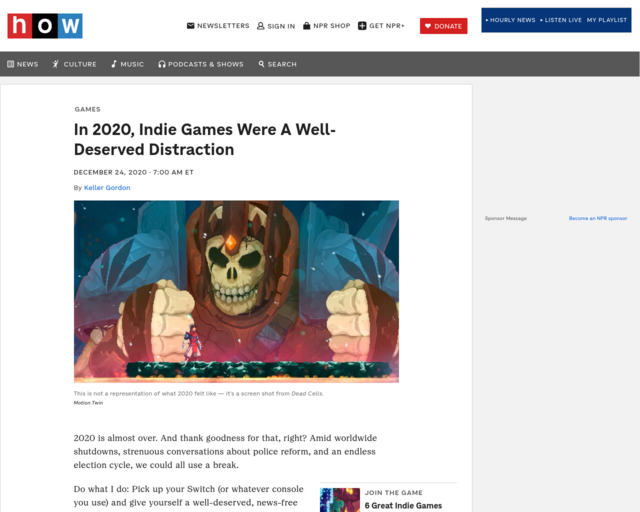Visit the NPR SHOP link
Viewport: 640px width, 512px height.
pos(331,26)
